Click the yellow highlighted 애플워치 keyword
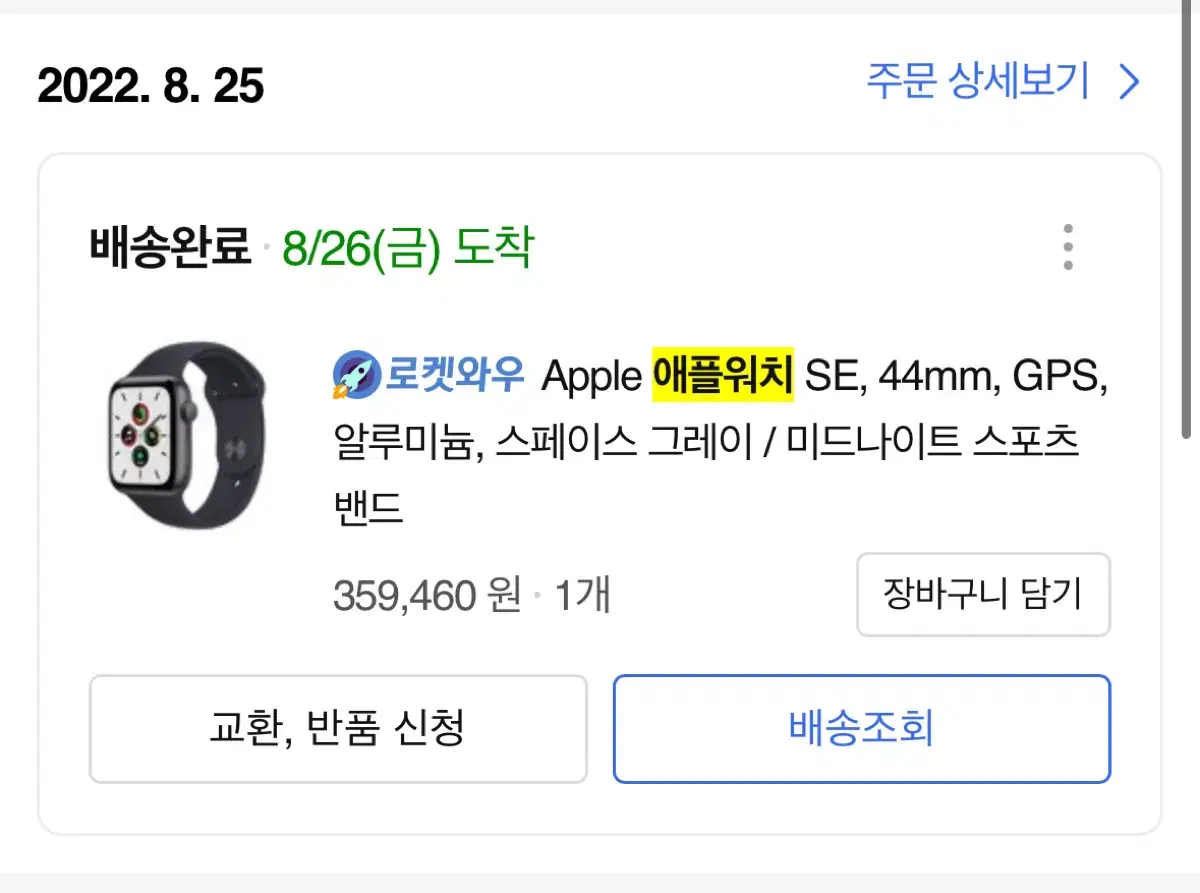Viewport: 1200px width, 893px height. pos(723,376)
